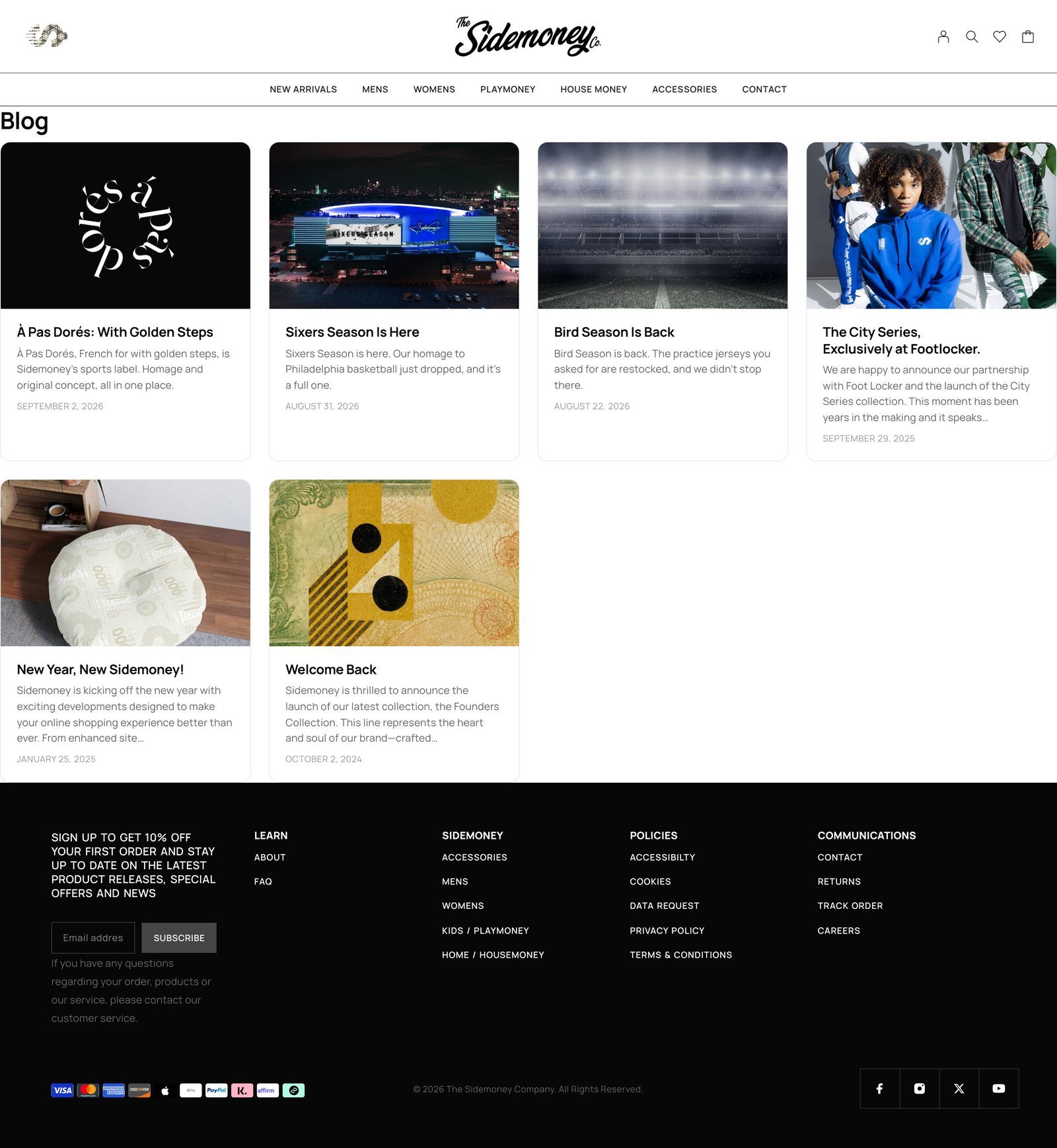The width and height of the screenshot is (1057, 1148).
Task: Click the 'AUGUST 31, 2026' post date
Action: point(322,406)
